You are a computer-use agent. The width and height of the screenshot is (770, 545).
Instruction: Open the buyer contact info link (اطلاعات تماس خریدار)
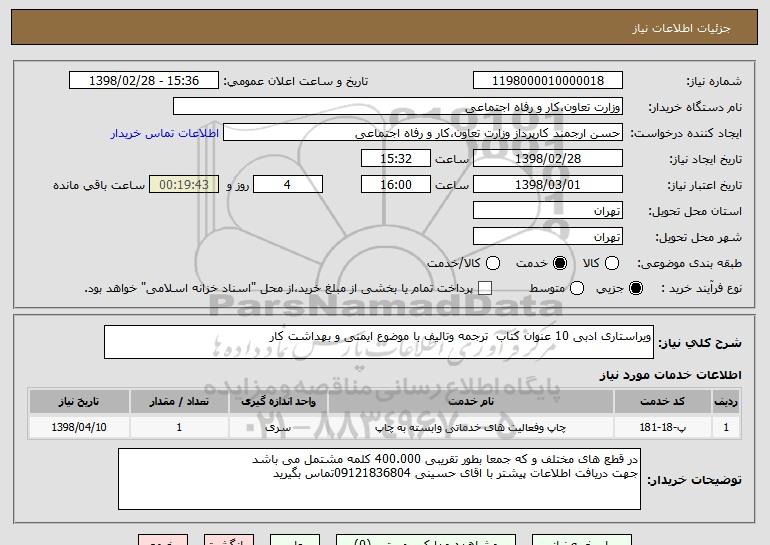click(165, 134)
